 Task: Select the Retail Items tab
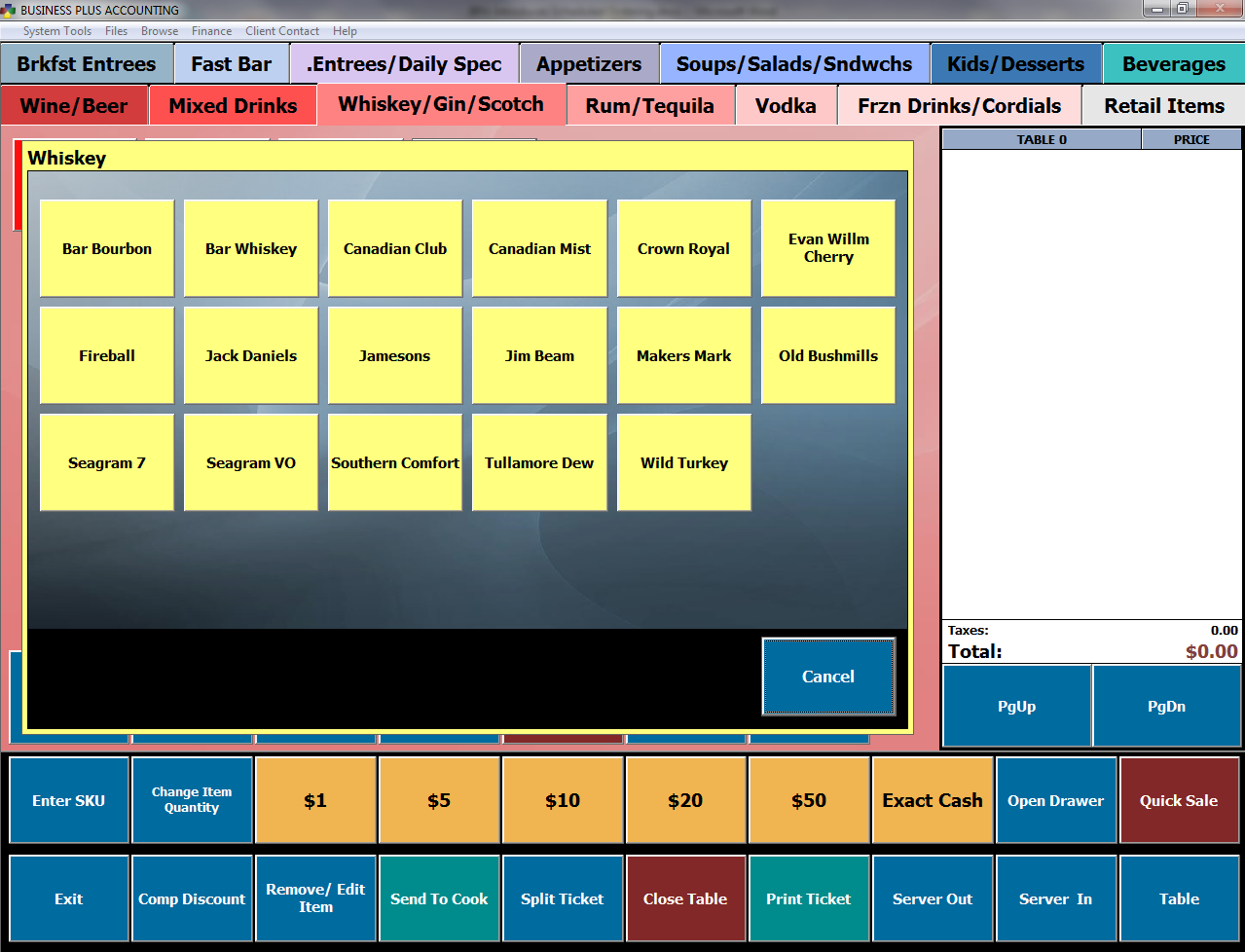(x=1164, y=105)
